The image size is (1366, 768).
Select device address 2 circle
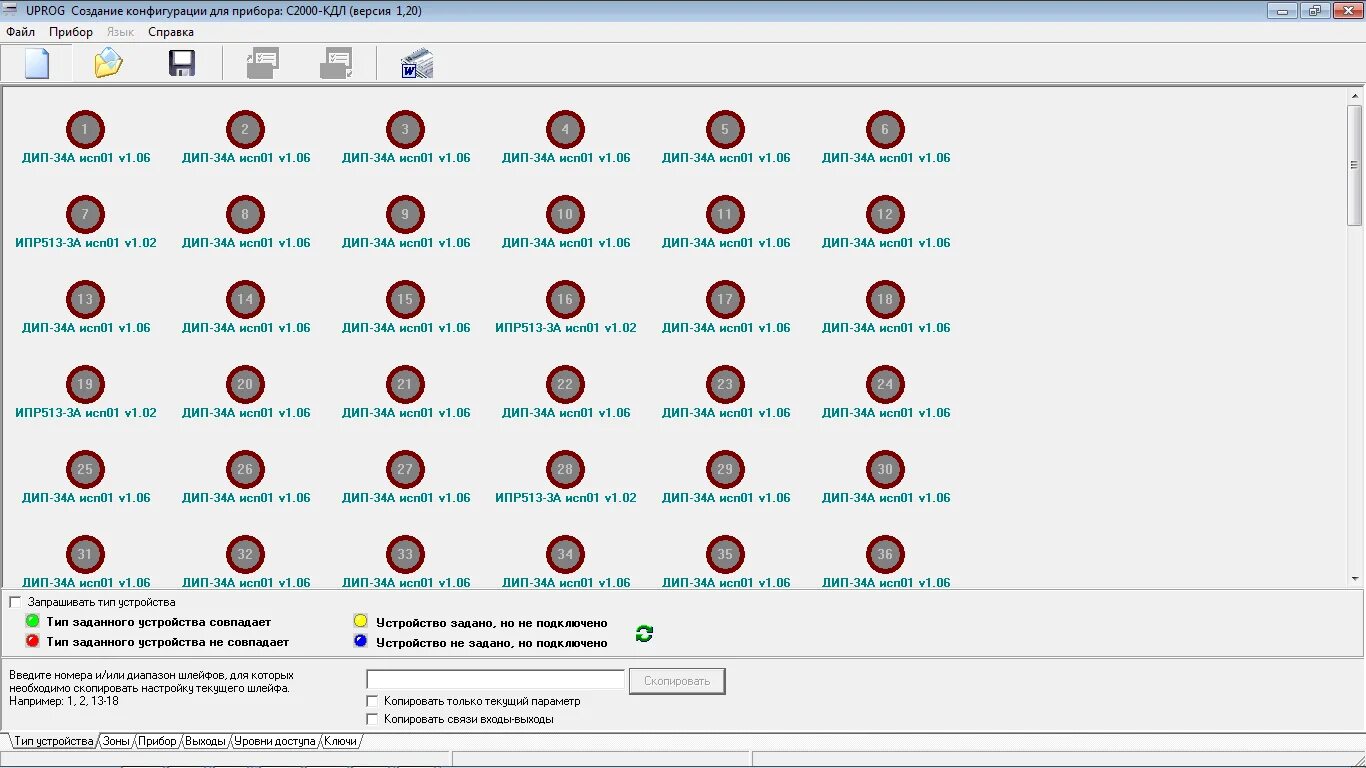coord(245,129)
